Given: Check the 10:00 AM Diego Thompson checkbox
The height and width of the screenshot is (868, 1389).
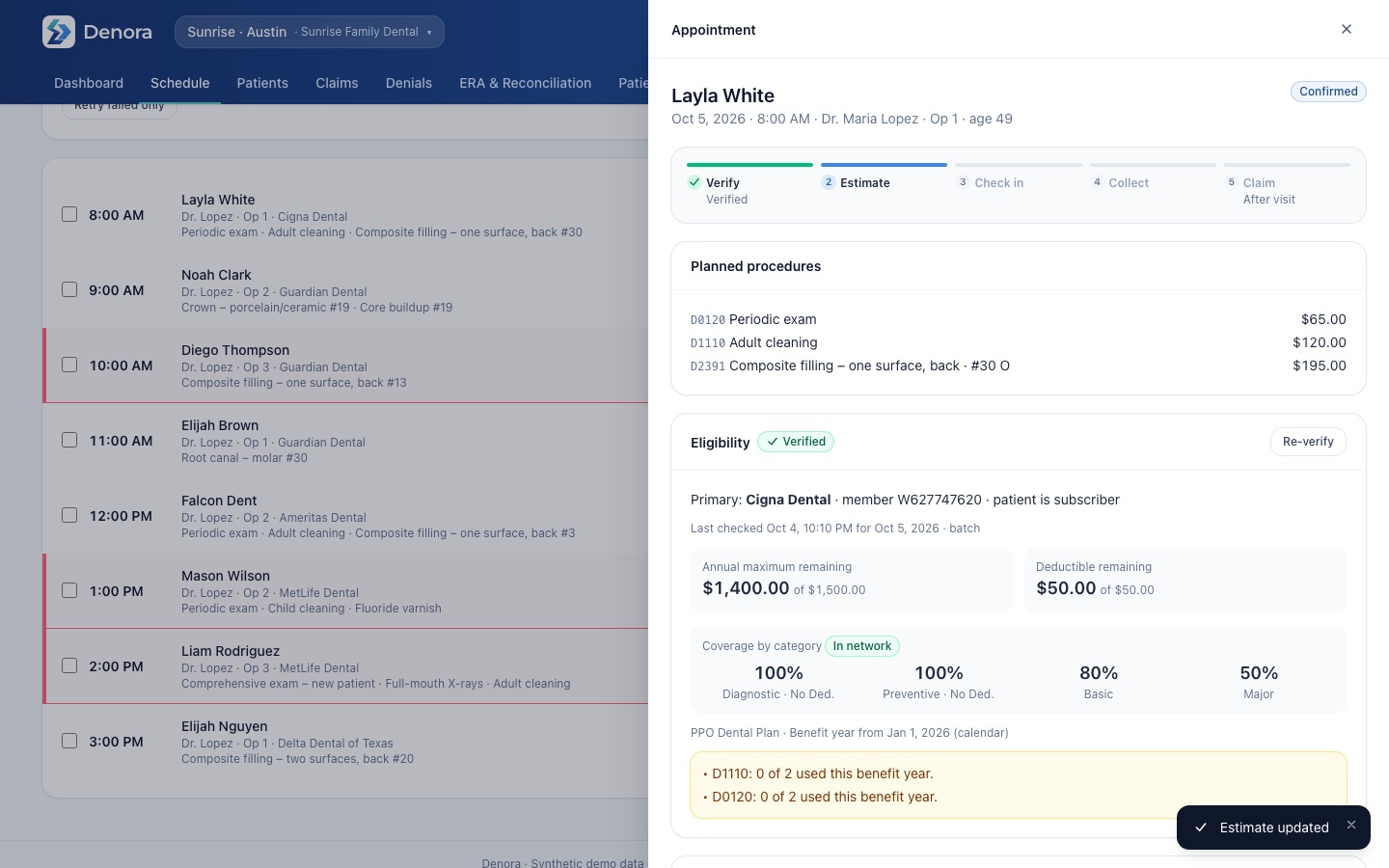Looking at the screenshot, I should coord(69,365).
